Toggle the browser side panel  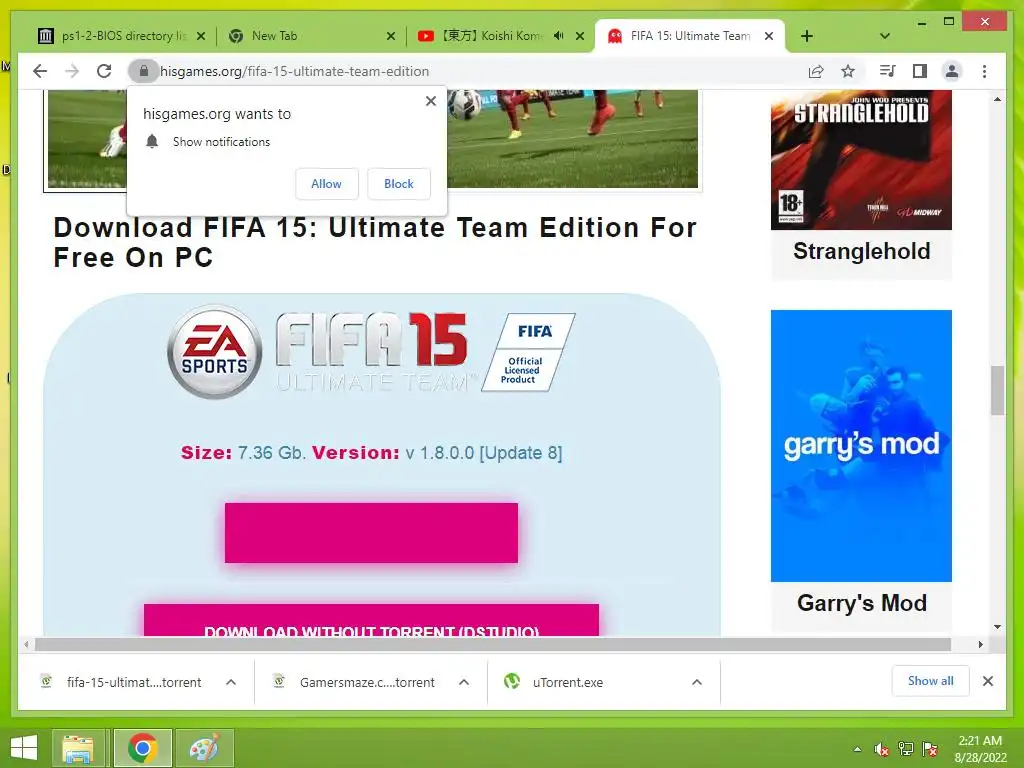point(920,71)
